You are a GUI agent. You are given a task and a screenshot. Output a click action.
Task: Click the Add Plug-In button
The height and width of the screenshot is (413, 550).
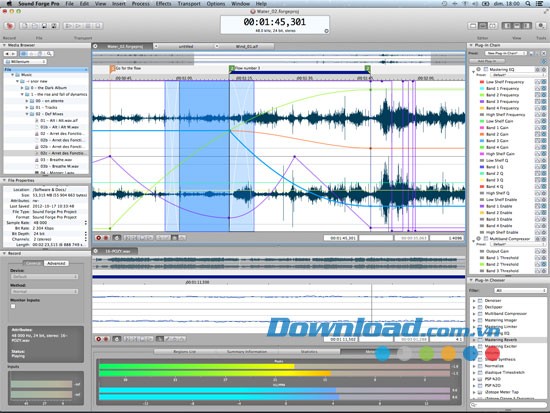[487, 61]
